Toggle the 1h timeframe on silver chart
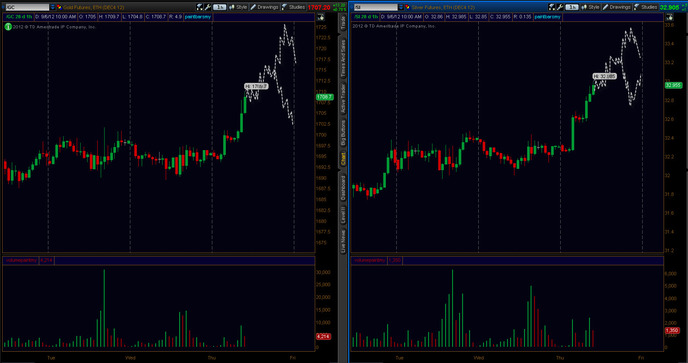 pos(572,7)
